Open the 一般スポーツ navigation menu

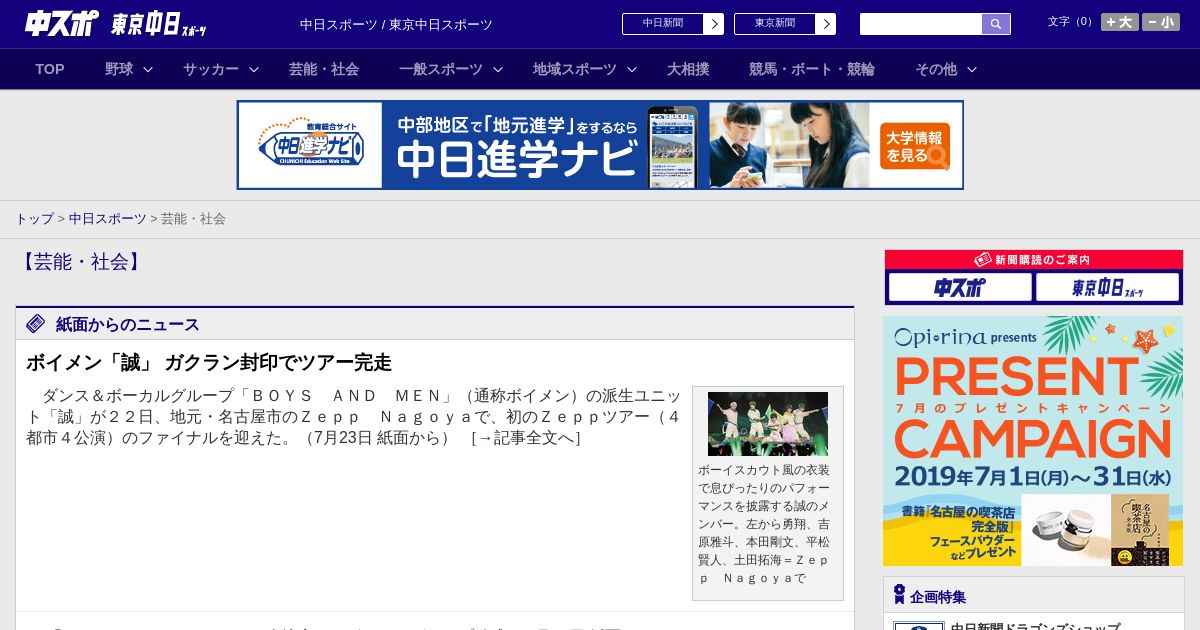pos(441,69)
